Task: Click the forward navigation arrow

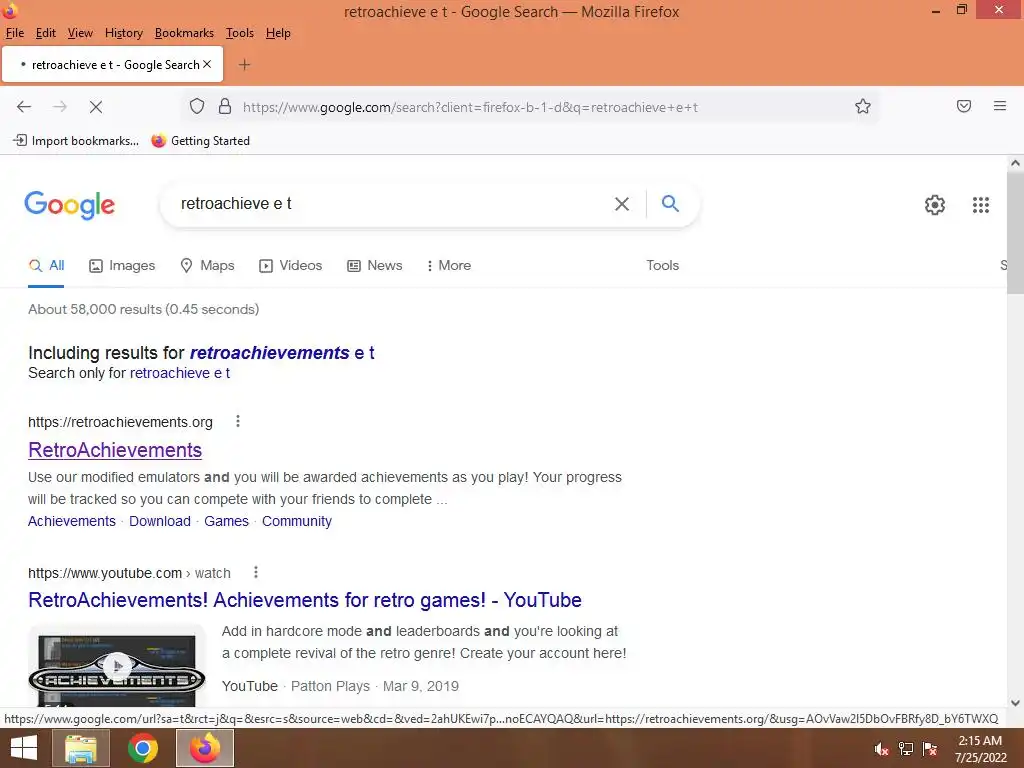Action: (x=60, y=106)
